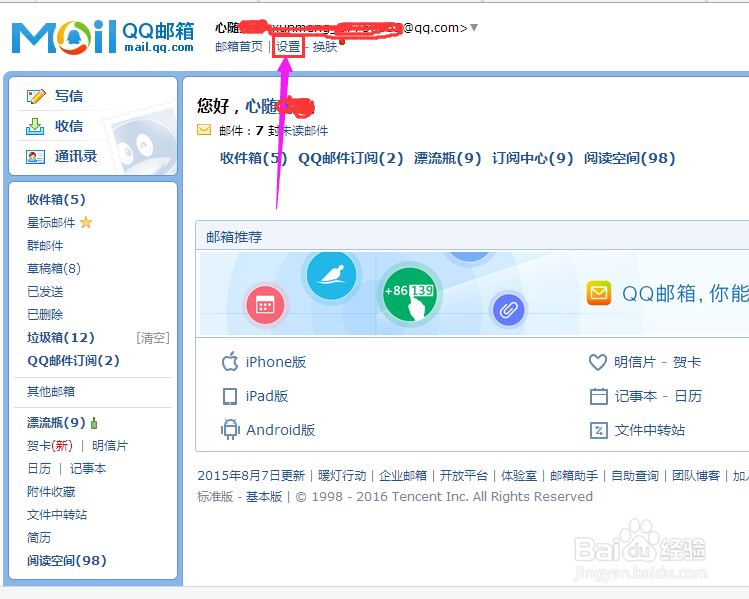Click the purple paperclip attachment icon
Screen dimensions: 749x599
(508, 310)
